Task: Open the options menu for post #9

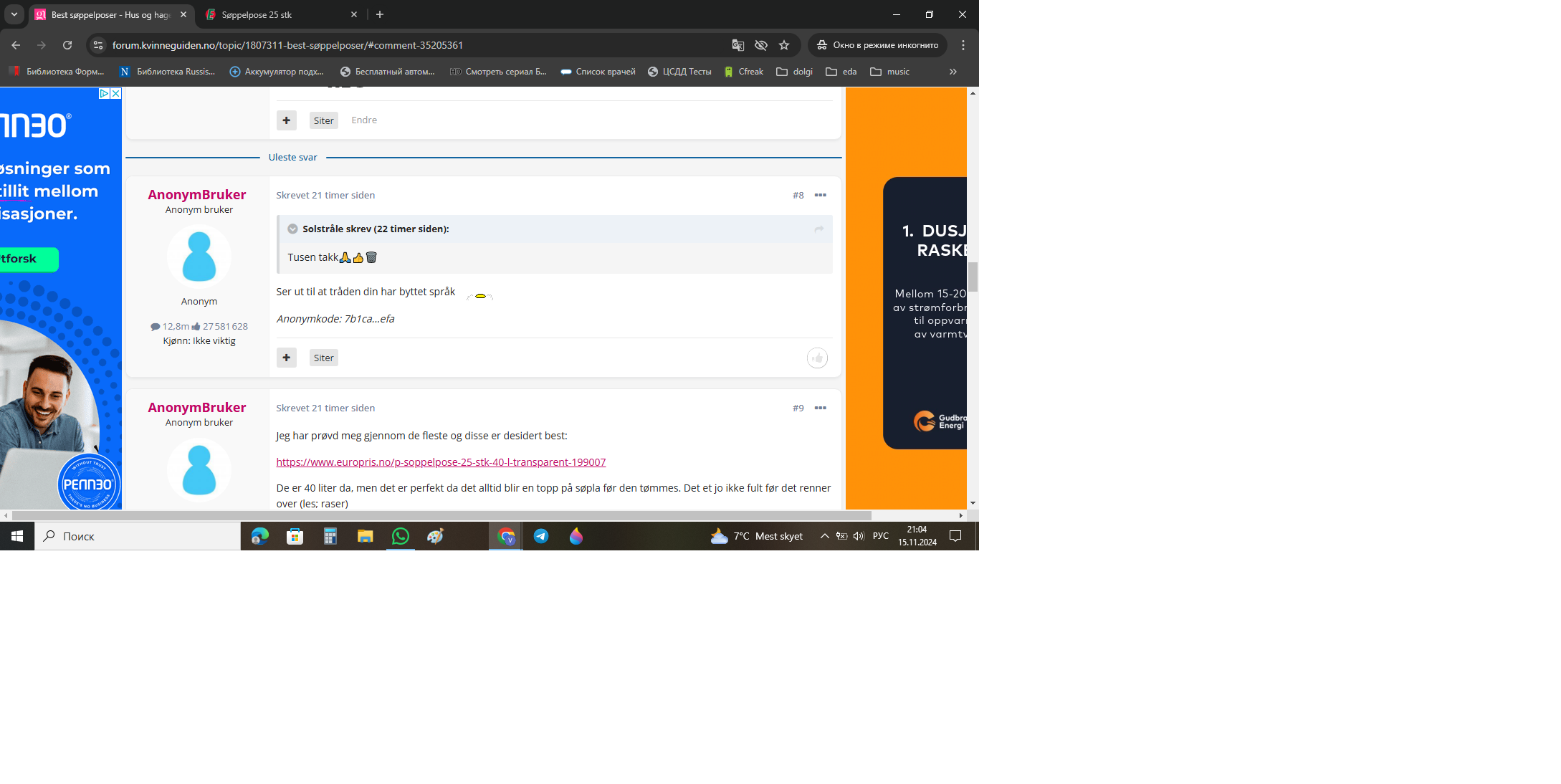Action: [x=821, y=408]
